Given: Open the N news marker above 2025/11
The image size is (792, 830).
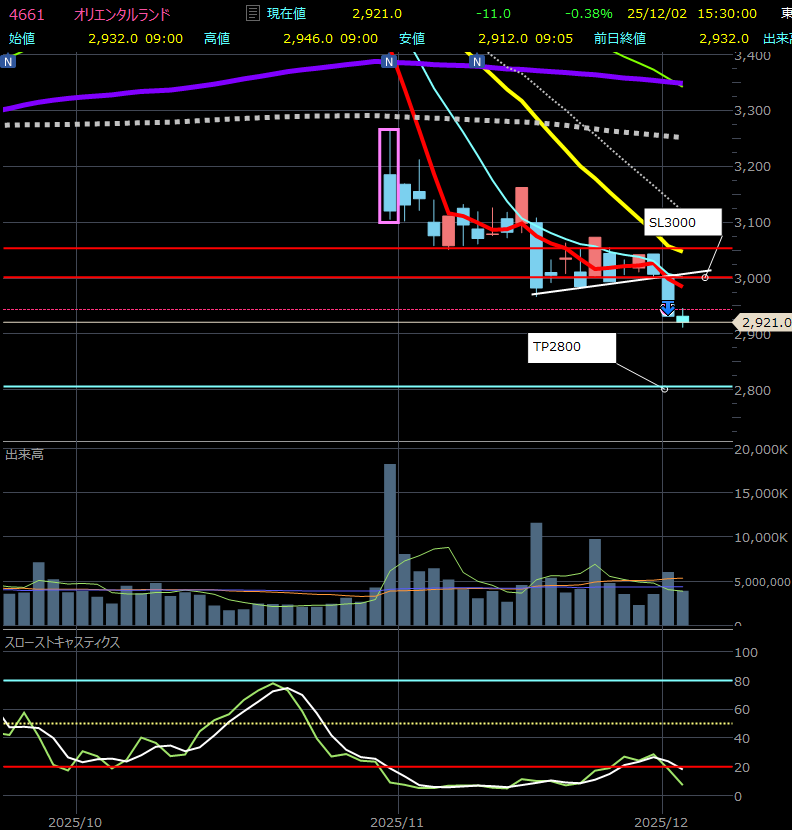Looking at the screenshot, I should tap(388, 61).
